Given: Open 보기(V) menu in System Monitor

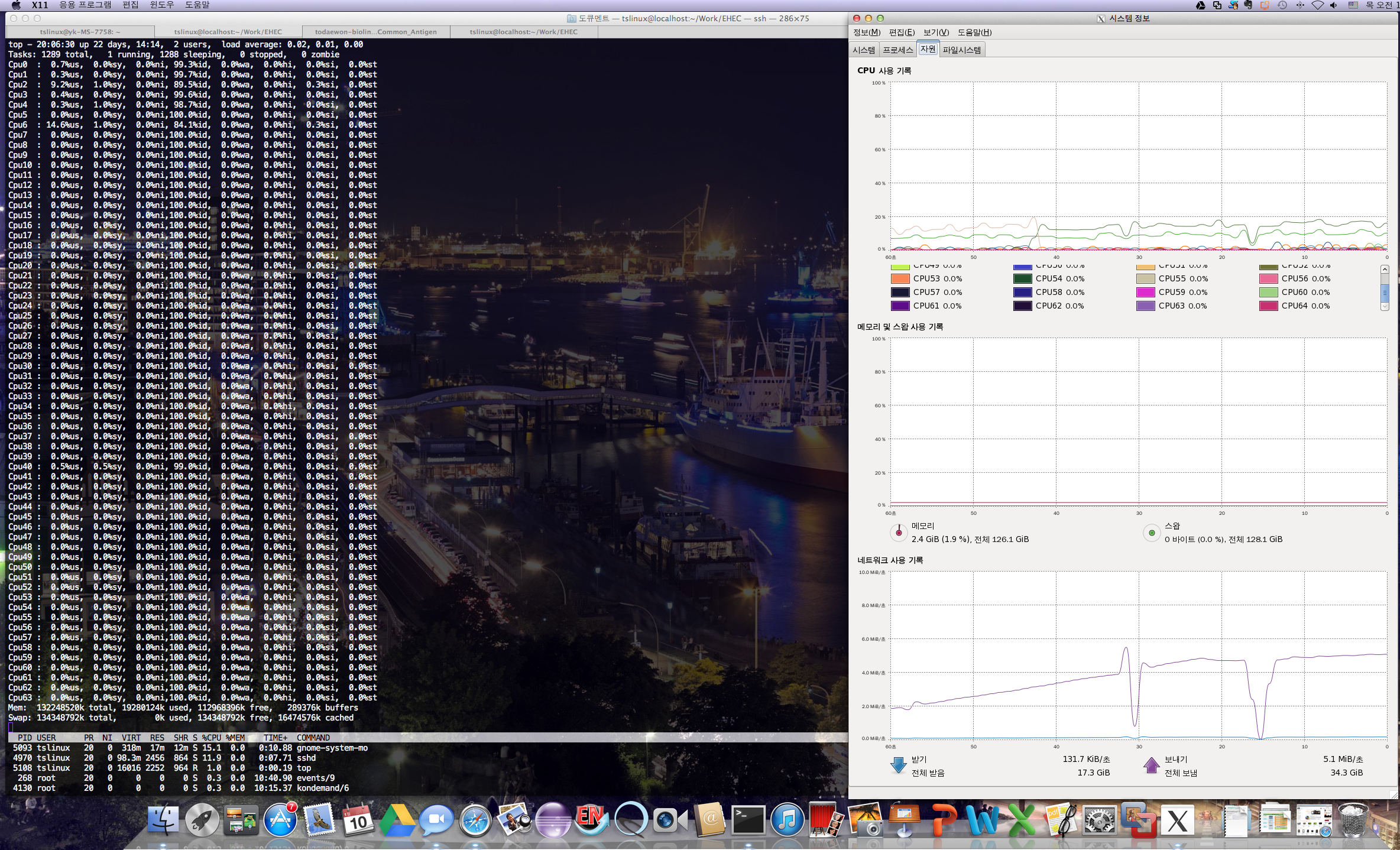Looking at the screenshot, I should pyautogui.click(x=936, y=33).
